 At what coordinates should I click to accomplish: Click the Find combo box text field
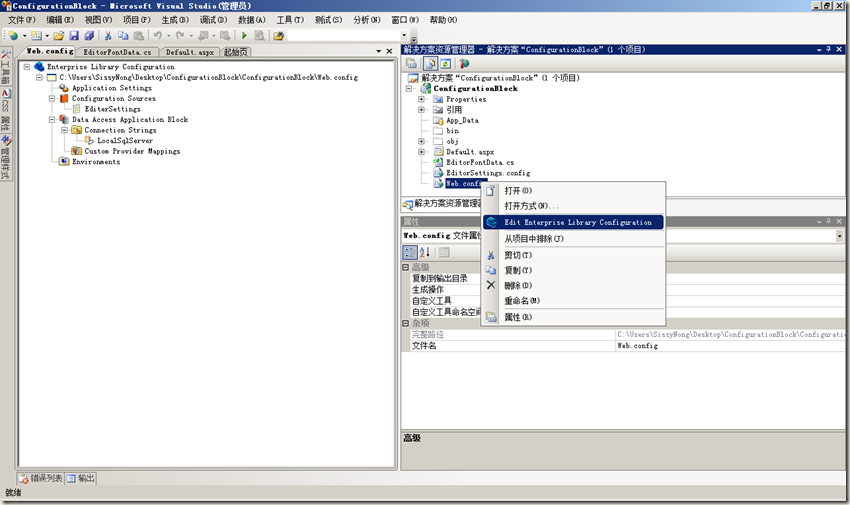tap(344, 36)
